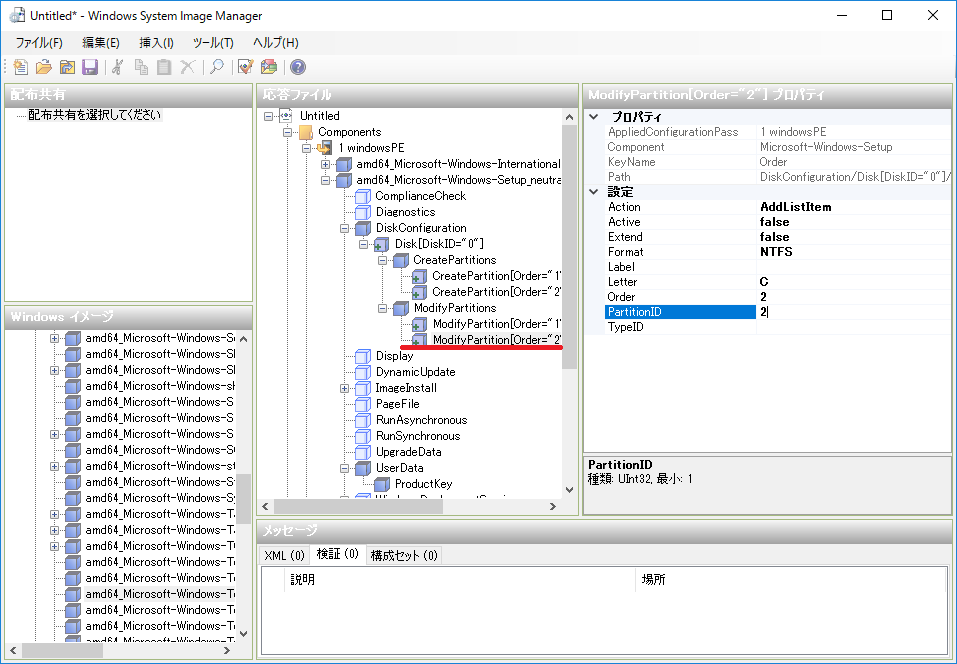Click the UpgradeData node icon

point(363,452)
